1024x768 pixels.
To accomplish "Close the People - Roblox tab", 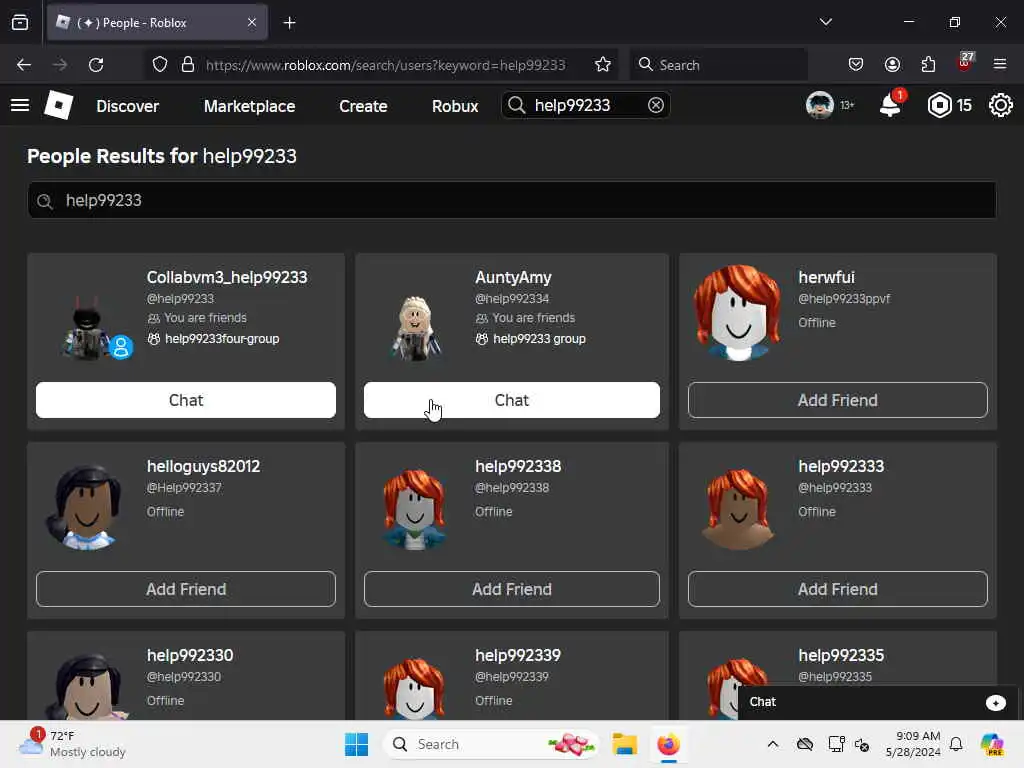I will 252,22.
